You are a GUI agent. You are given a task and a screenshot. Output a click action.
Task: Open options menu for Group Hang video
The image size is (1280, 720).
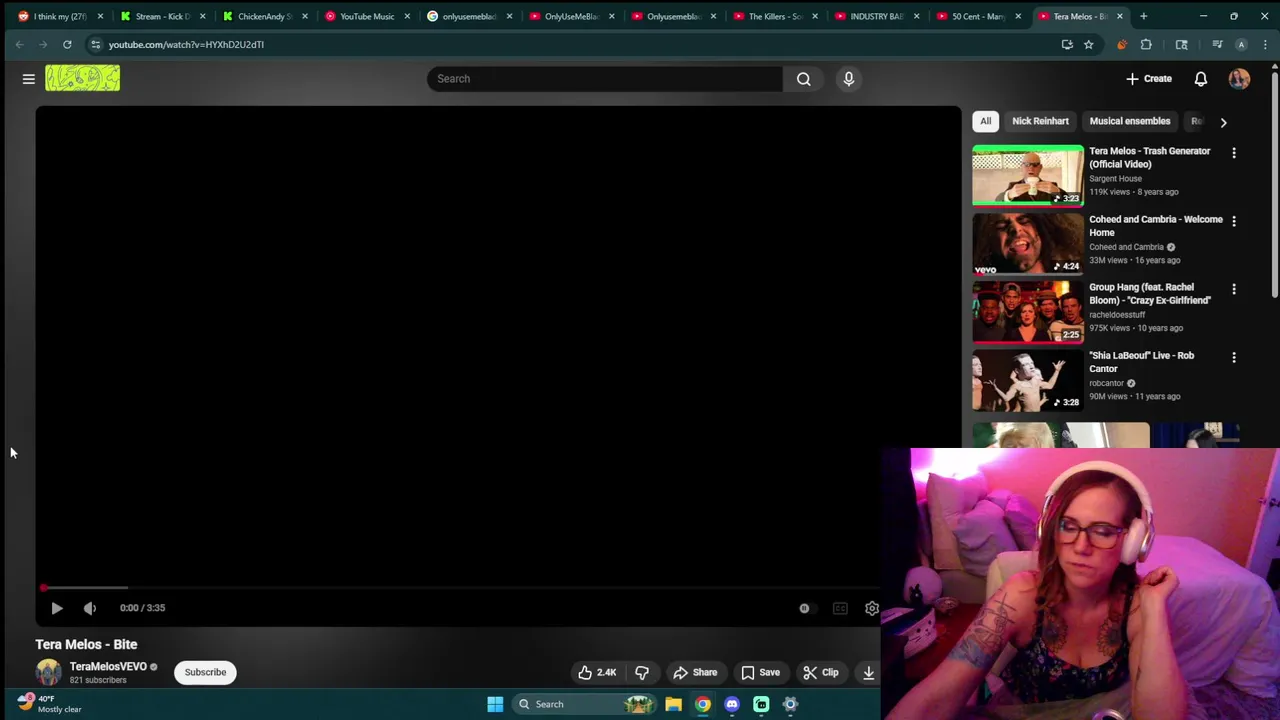pyautogui.click(x=1234, y=289)
